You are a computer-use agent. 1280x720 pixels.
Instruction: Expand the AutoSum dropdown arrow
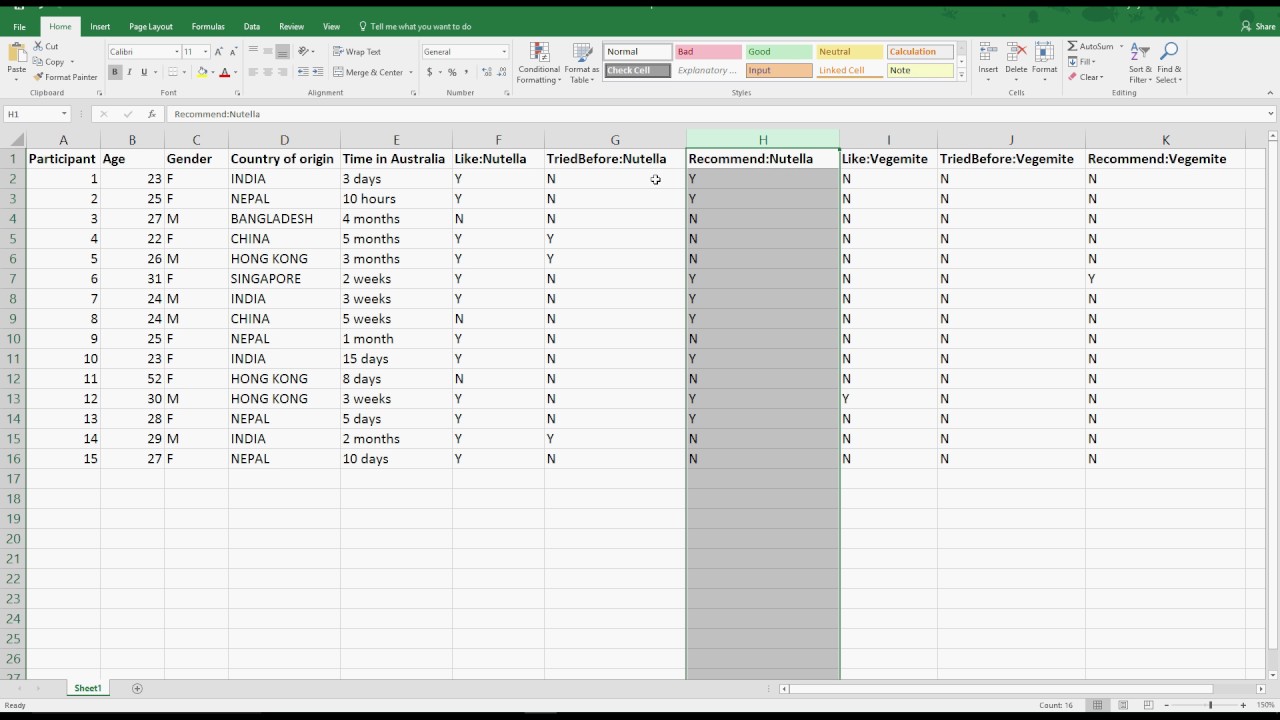coord(1121,46)
